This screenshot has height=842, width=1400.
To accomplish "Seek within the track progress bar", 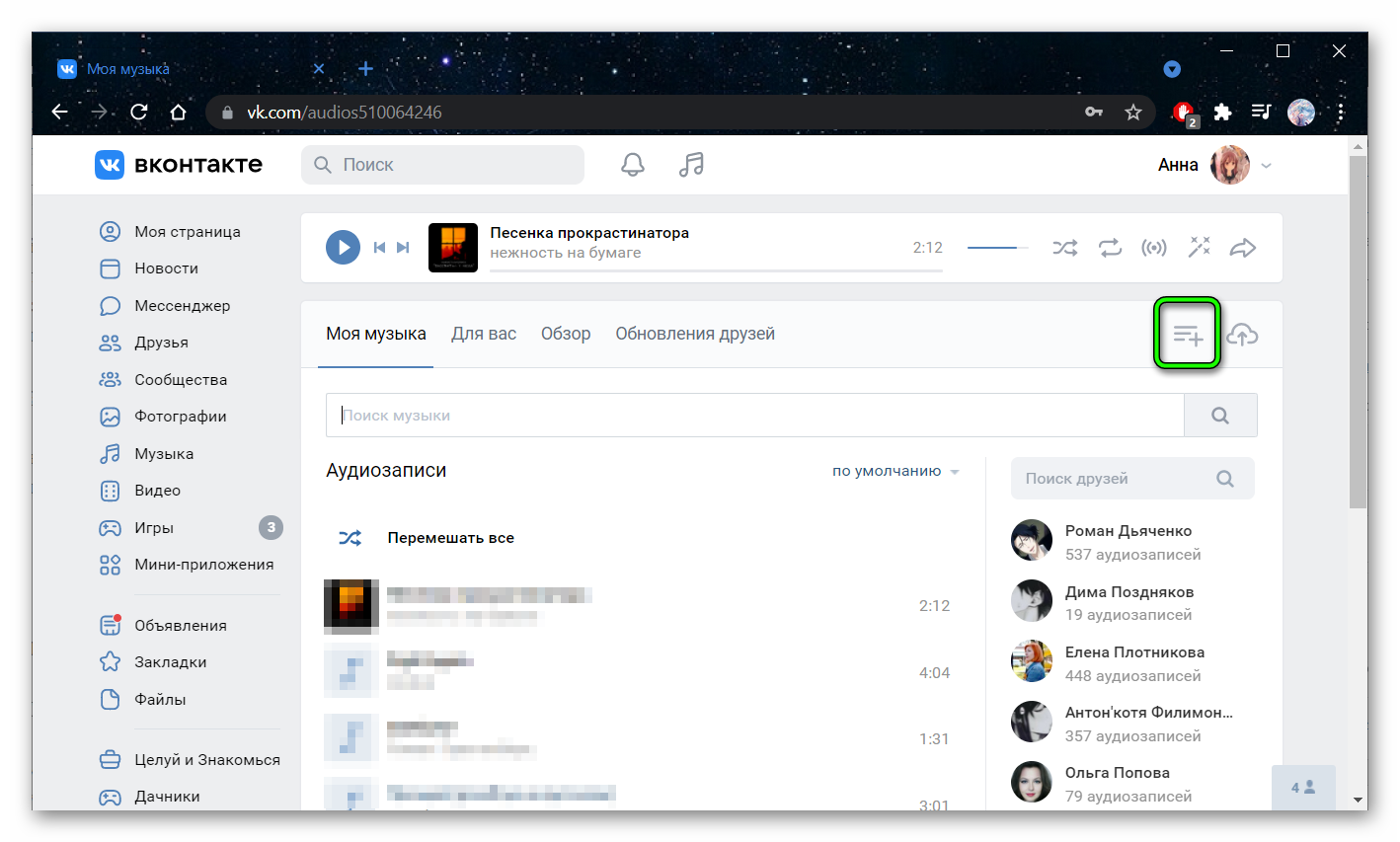I will tap(716, 269).
